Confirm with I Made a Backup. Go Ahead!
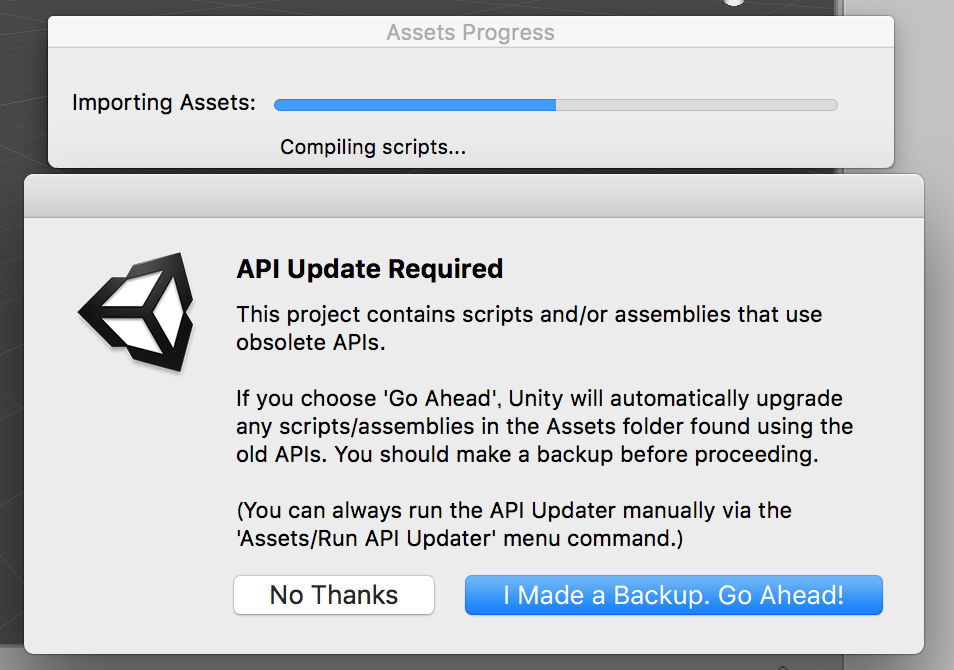 tap(674, 595)
